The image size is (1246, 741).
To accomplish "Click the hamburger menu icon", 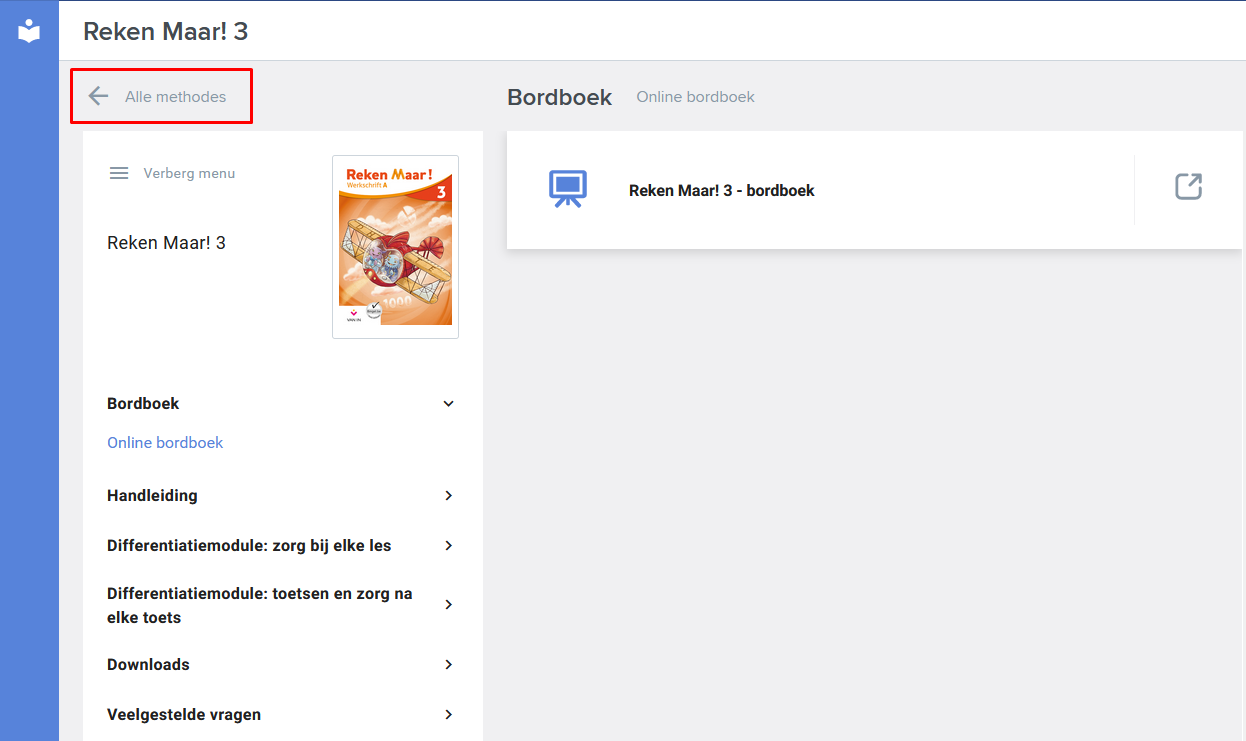I will click(x=119, y=173).
